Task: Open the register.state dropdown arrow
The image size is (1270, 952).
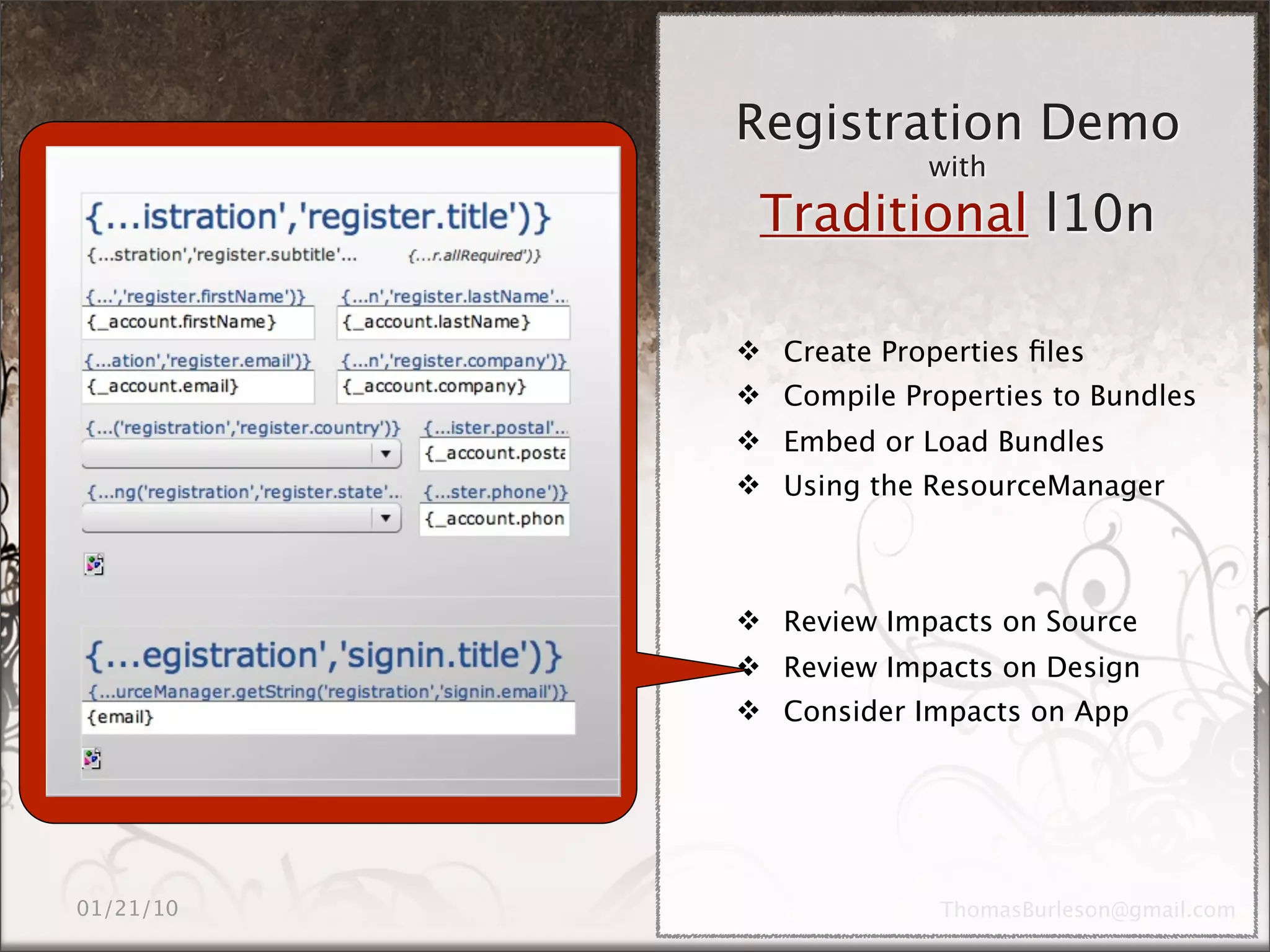Action: click(x=386, y=518)
